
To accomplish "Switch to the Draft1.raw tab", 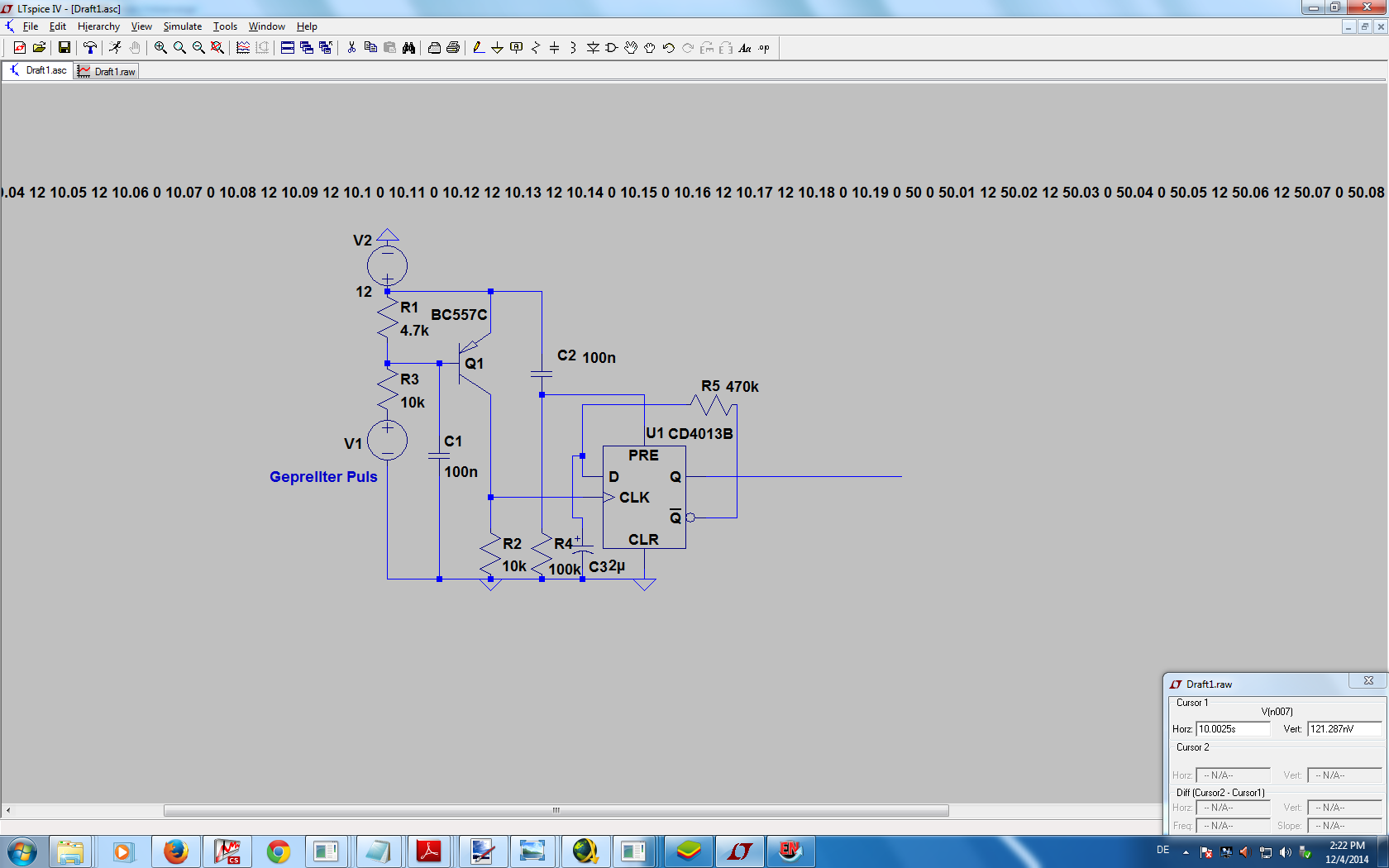I will click(x=107, y=72).
